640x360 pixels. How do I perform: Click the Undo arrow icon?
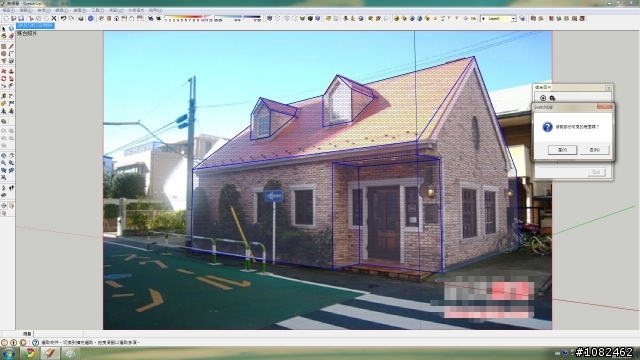(x=64, y=18)
